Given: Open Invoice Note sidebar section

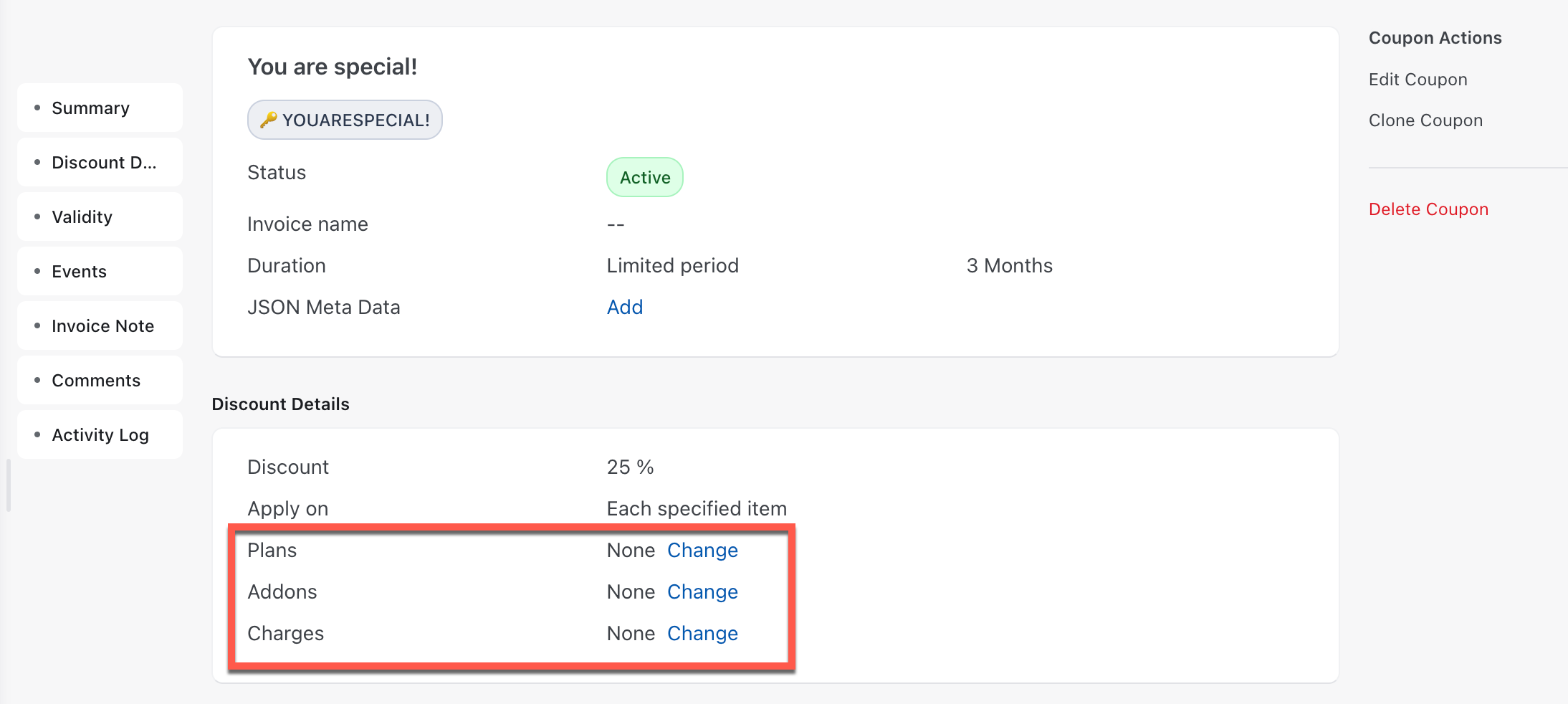Looking at the screenshot, I should [x=102, y=326].
